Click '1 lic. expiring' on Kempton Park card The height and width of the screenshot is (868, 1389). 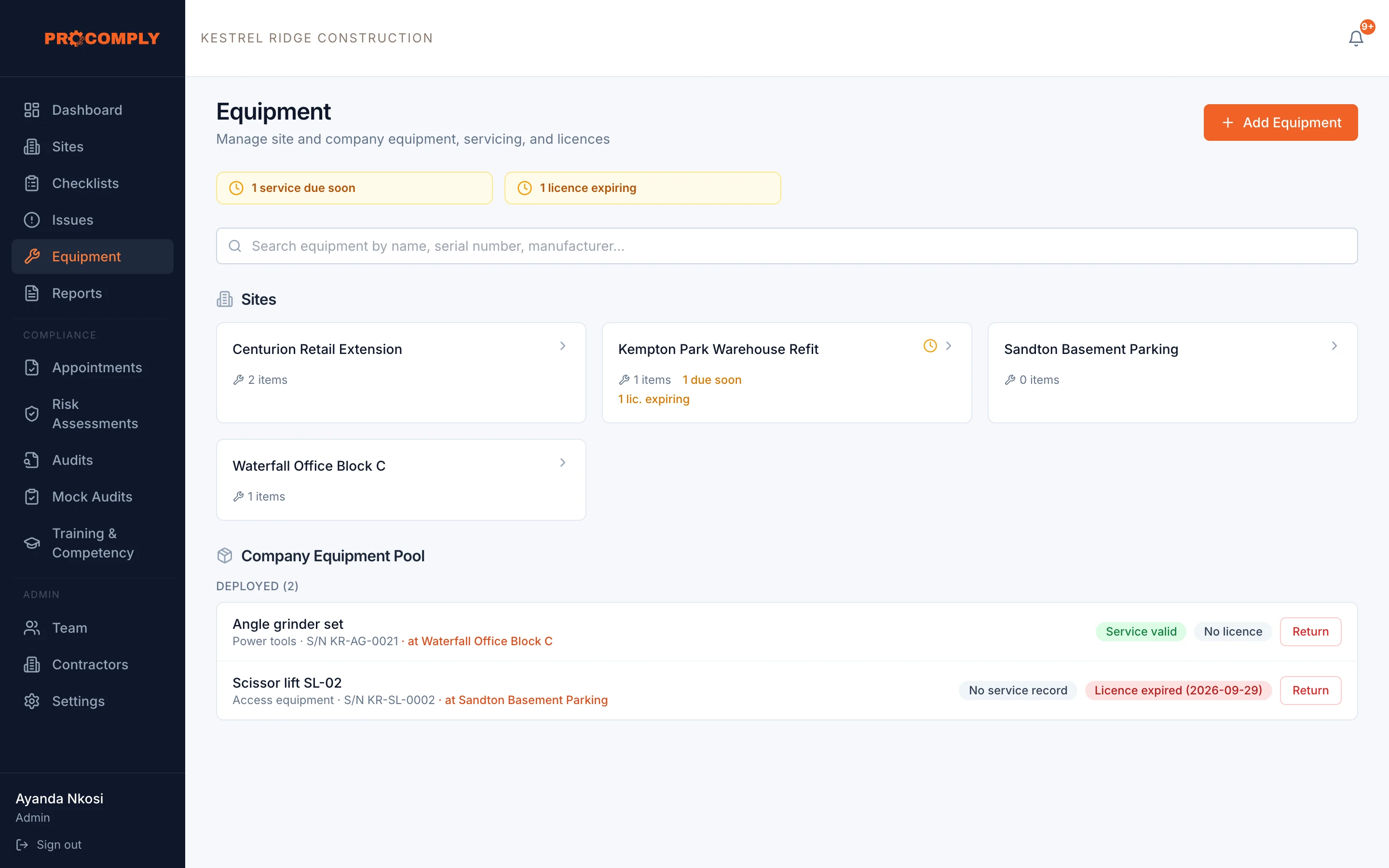pos(654,399)
